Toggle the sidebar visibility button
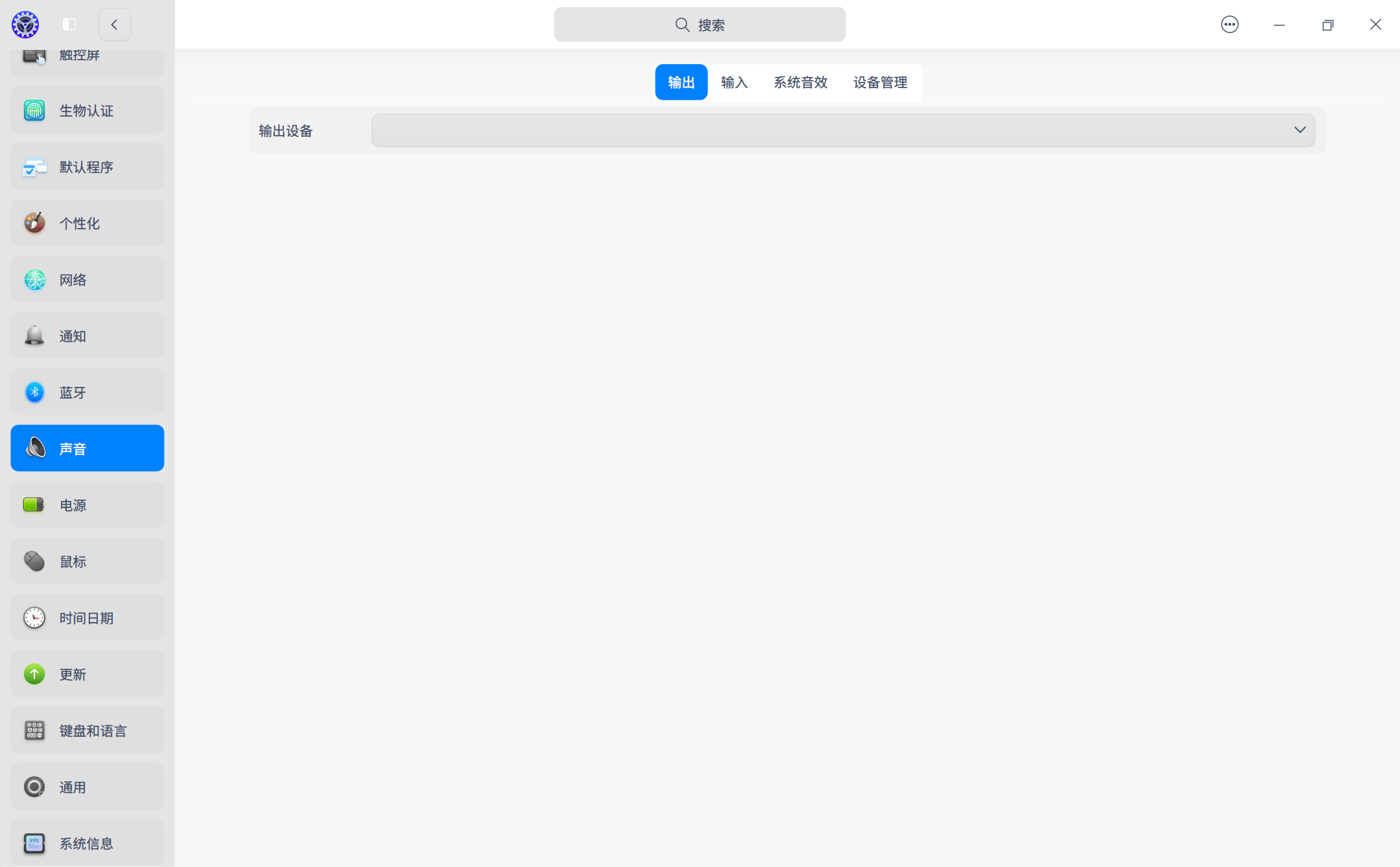This screenshot has width=1400, height=867. coord(69,25)
